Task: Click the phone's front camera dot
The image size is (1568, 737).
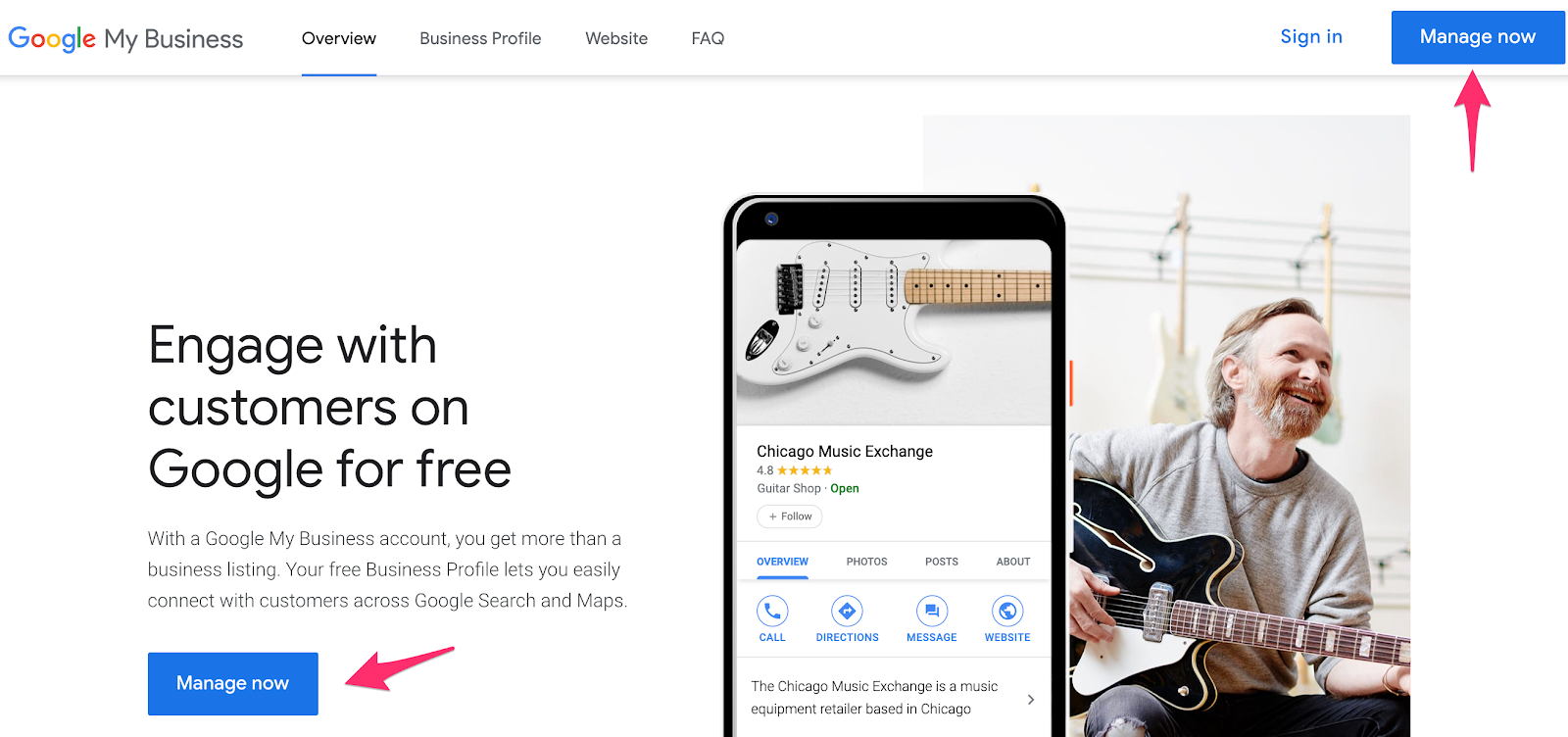Action: coord(771,220)
